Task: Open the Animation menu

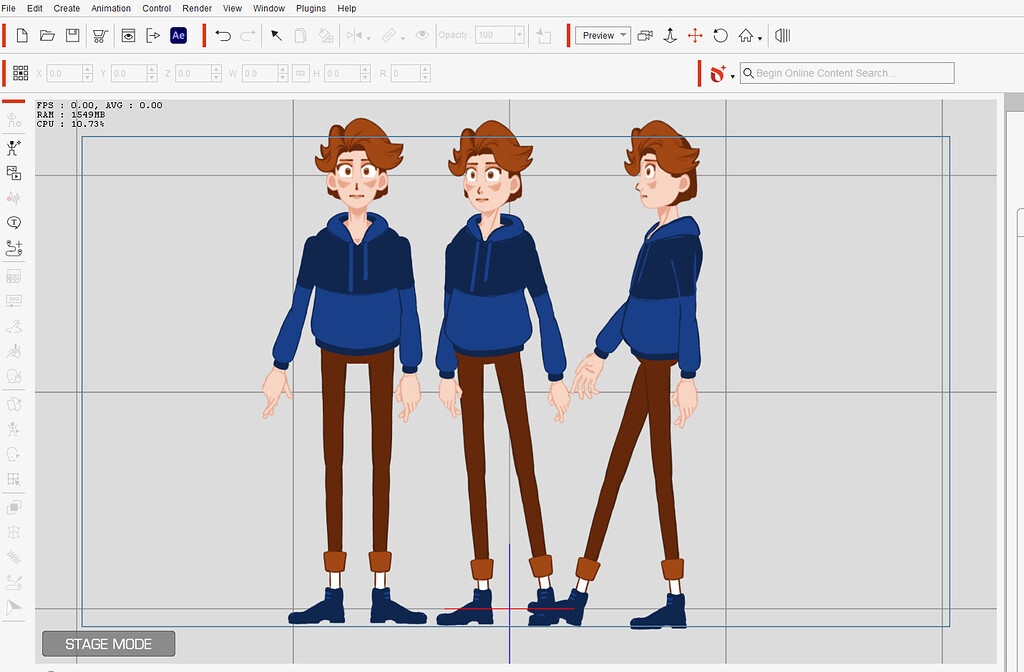Action: [111, 8]
